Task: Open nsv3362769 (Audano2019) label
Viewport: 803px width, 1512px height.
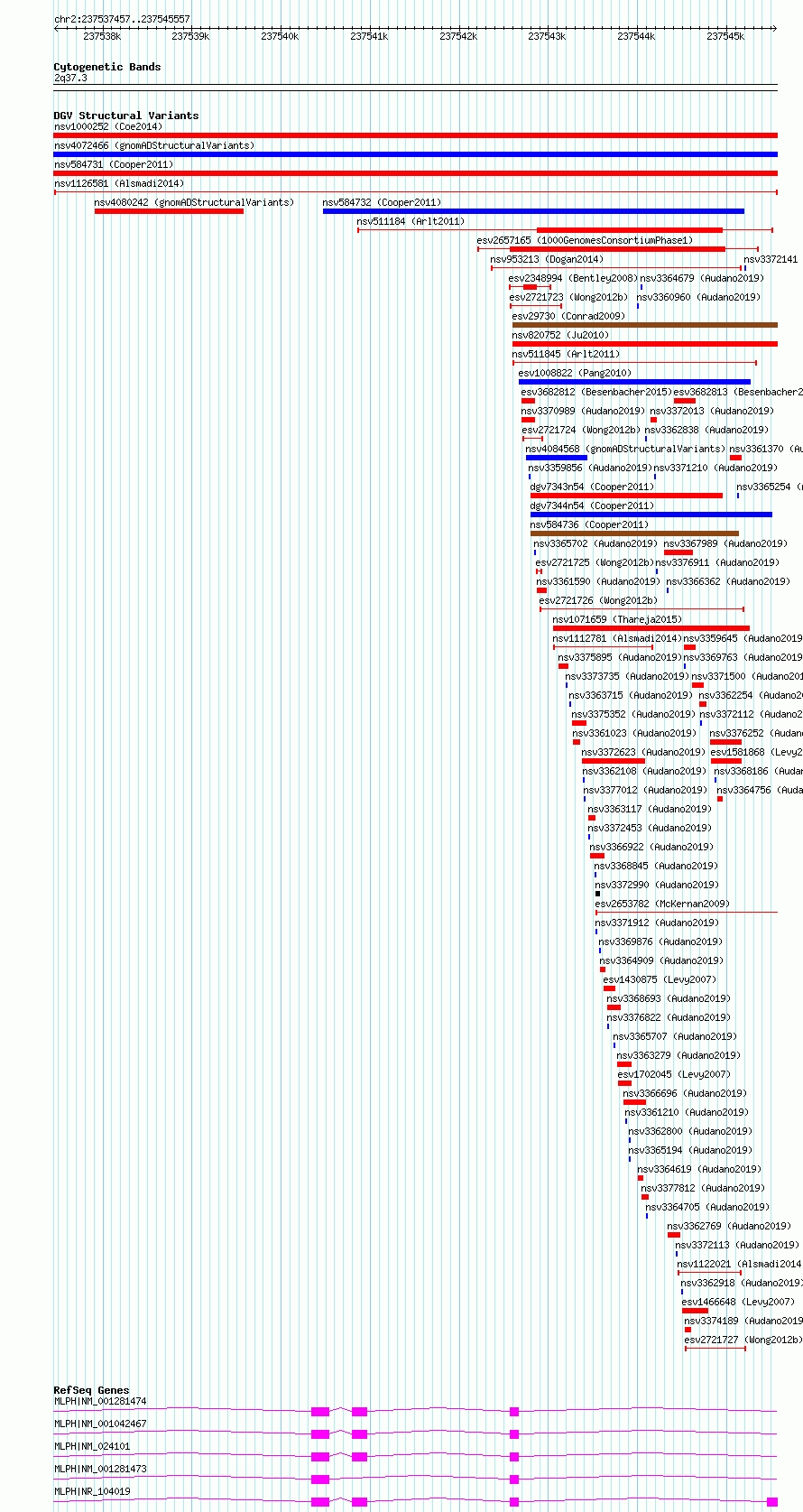Action: (729, 1226)
